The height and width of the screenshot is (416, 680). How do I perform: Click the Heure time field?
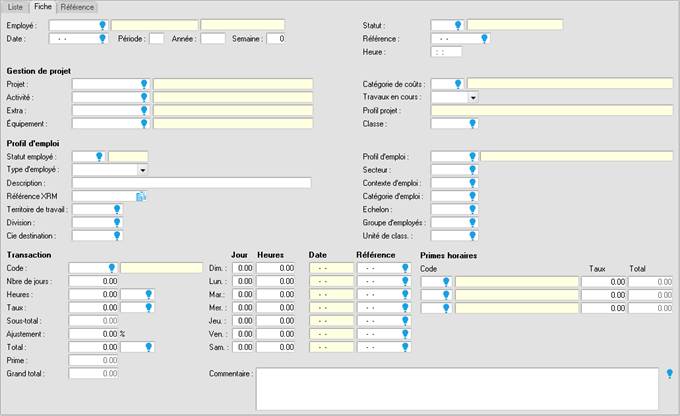click(446, 52)
